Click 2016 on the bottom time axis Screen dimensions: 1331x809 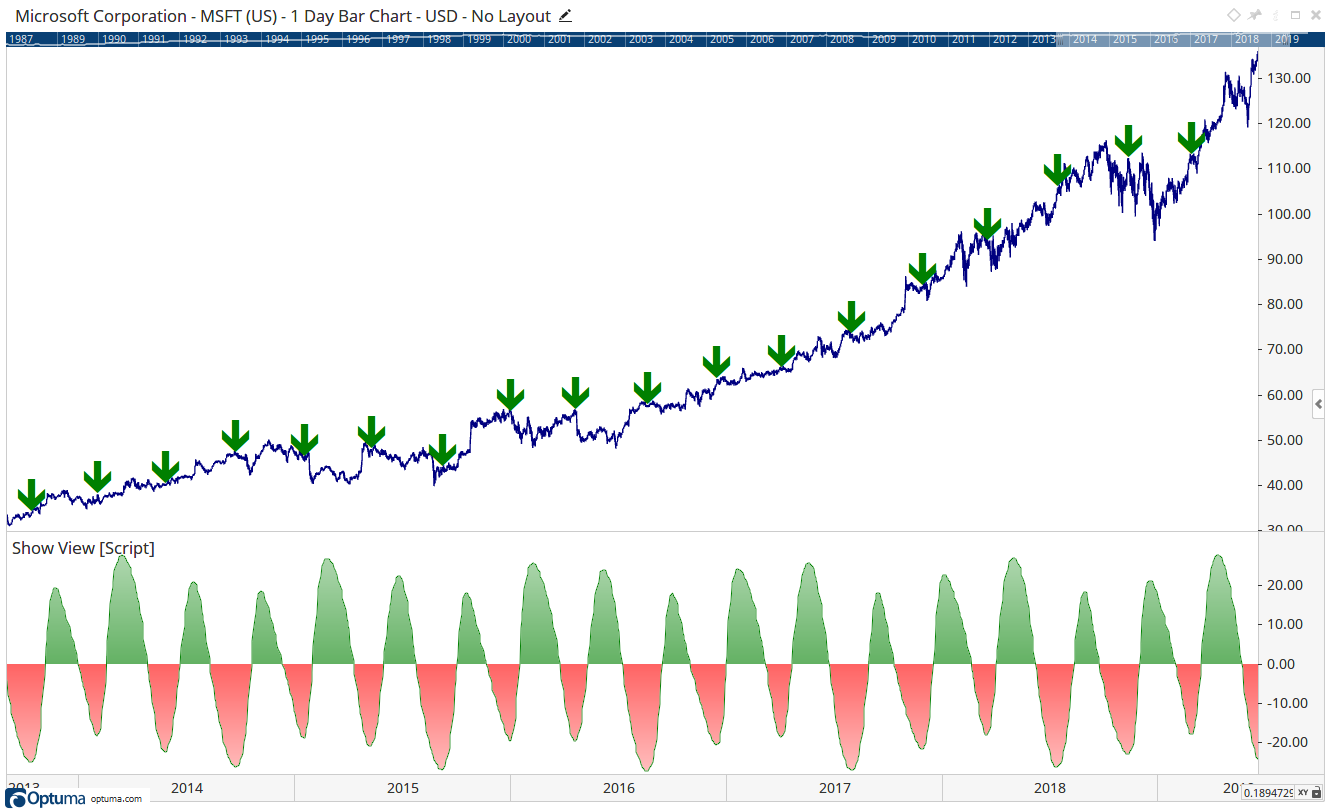pyautogui.click(x=619, y=788)
